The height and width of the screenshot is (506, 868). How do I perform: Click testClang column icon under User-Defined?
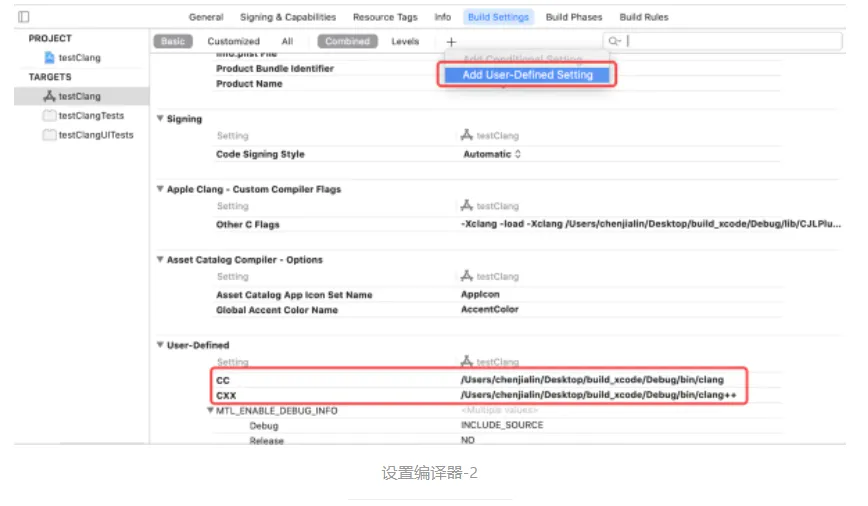[x=467, y=362]
